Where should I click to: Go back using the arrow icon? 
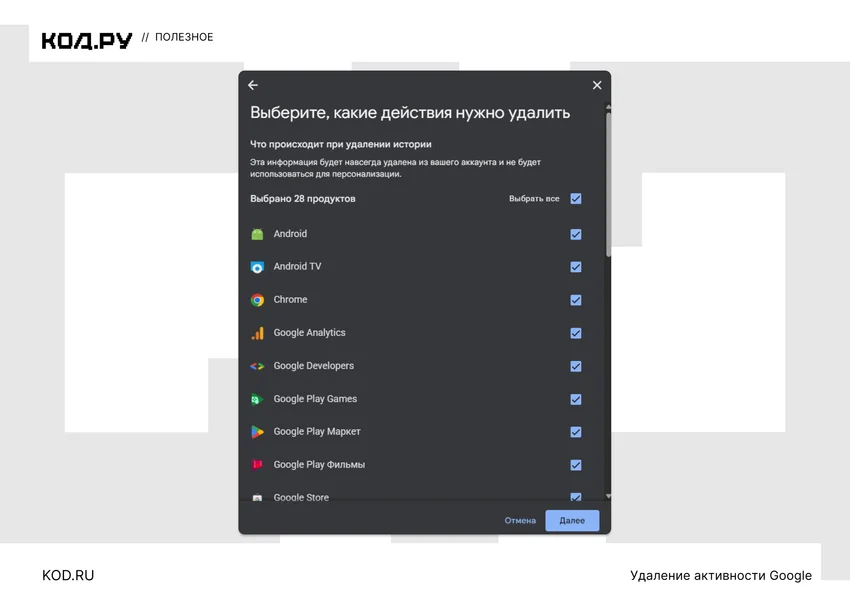tap(253, 85)
